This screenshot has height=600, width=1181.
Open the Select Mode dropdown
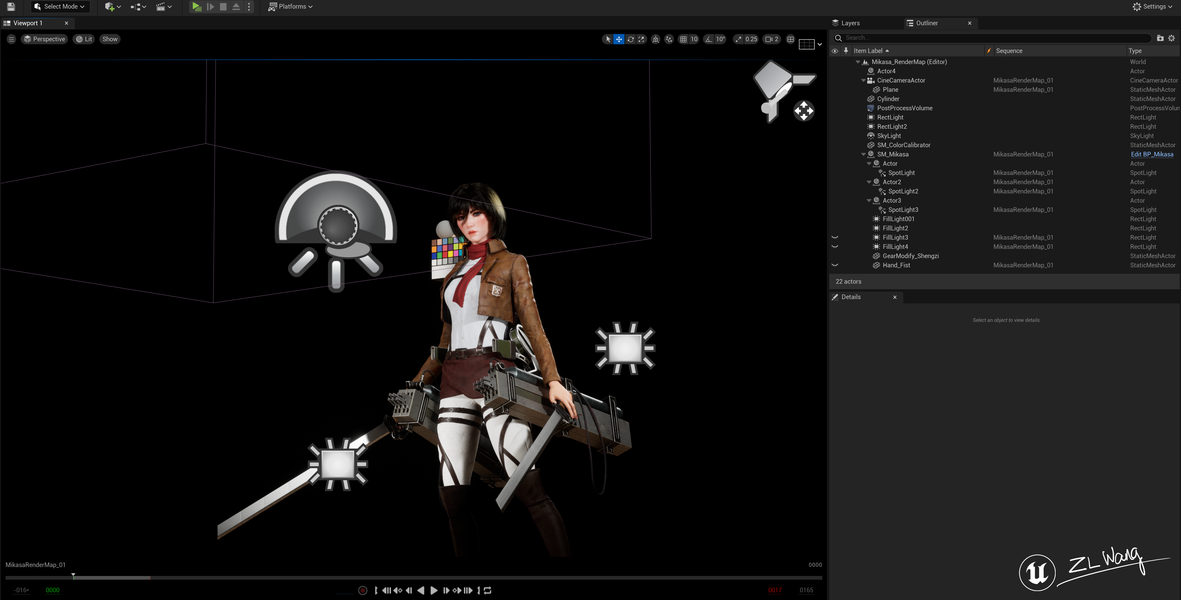(x=60, y=6)
